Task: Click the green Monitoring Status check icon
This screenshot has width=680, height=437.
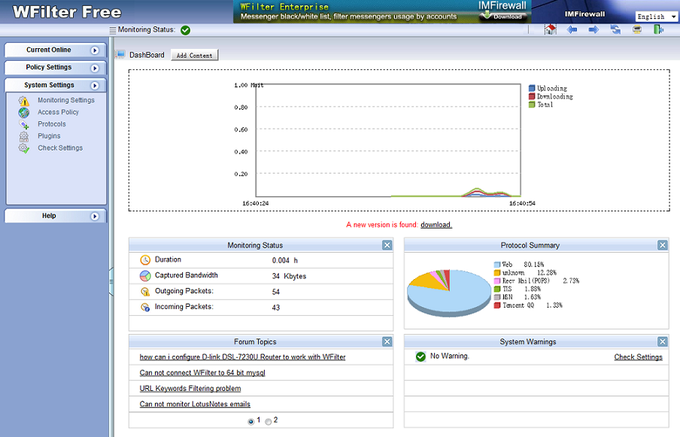Action: point(185,30)
